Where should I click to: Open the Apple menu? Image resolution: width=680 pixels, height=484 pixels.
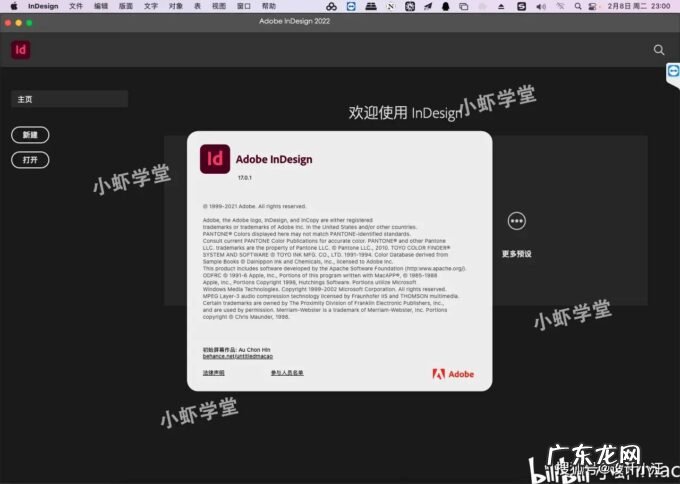point(14,6)
